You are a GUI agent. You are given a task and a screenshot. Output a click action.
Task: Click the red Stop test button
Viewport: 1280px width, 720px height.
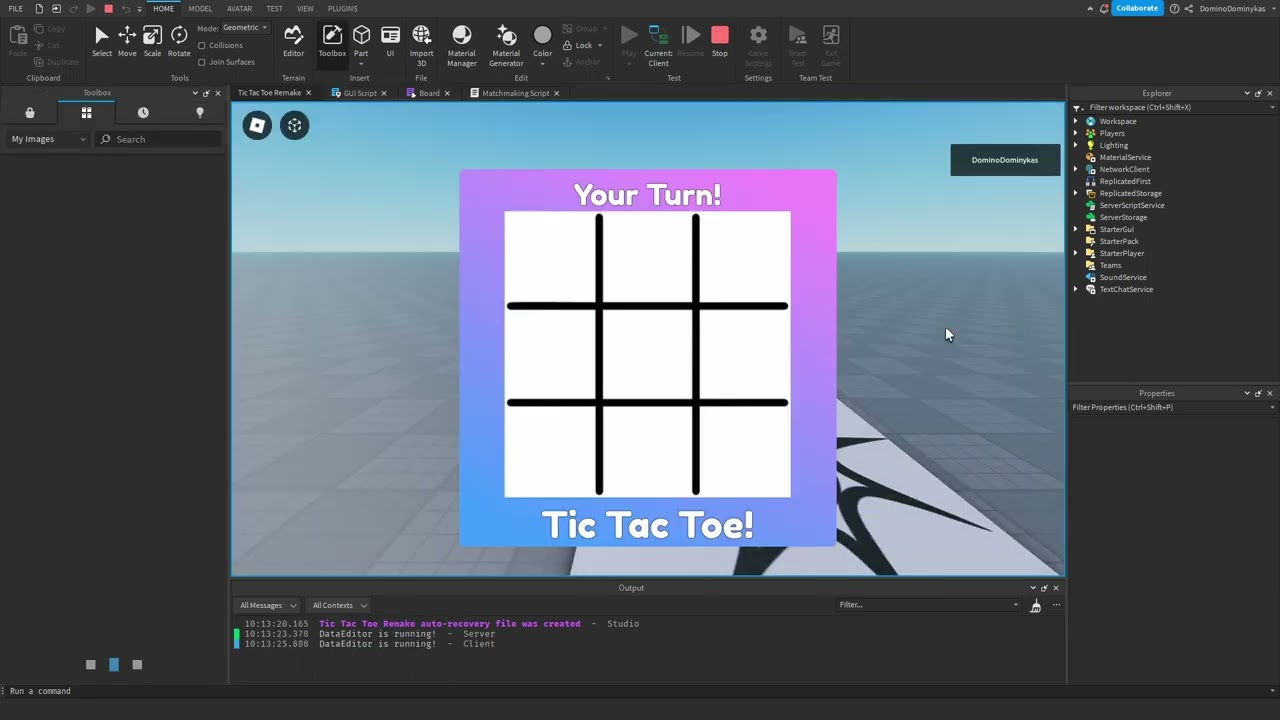[720, 40]
